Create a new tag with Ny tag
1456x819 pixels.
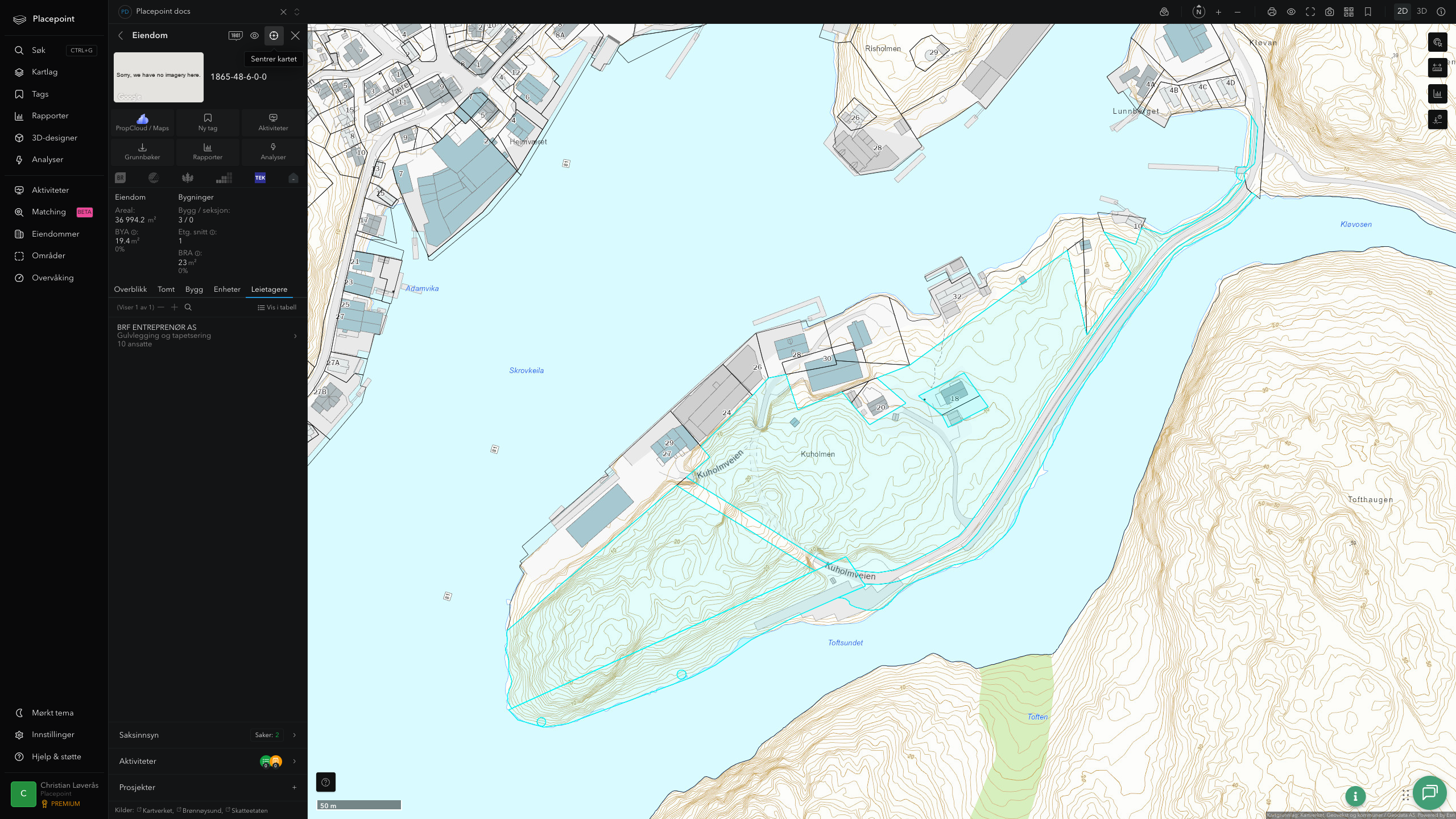(208, 122)
